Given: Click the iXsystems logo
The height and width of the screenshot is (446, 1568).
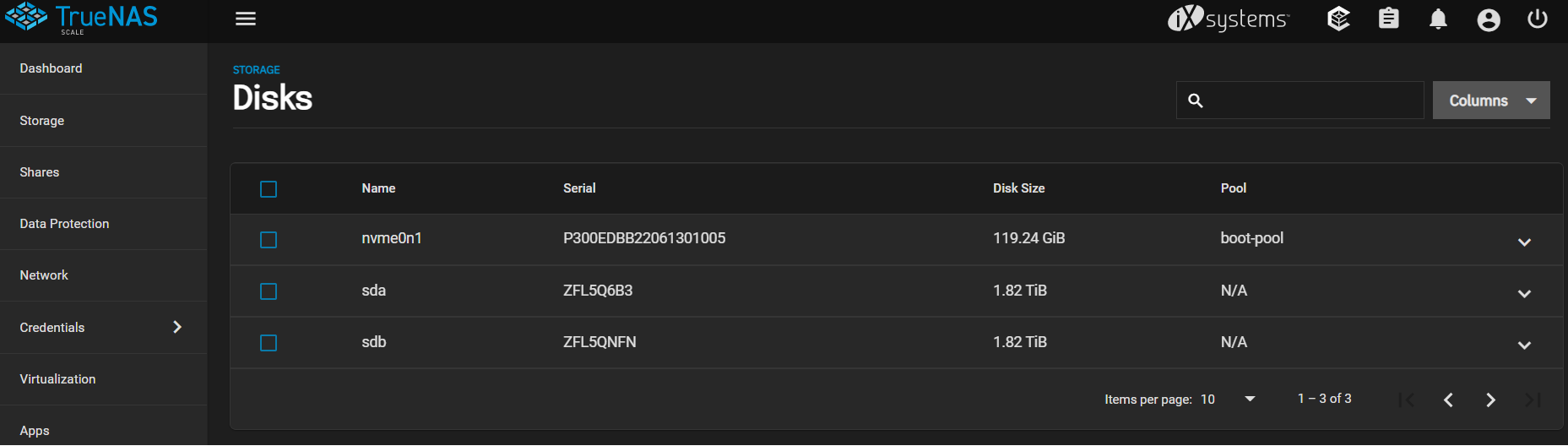Looking at the screenshot, I should [1229, 19].
